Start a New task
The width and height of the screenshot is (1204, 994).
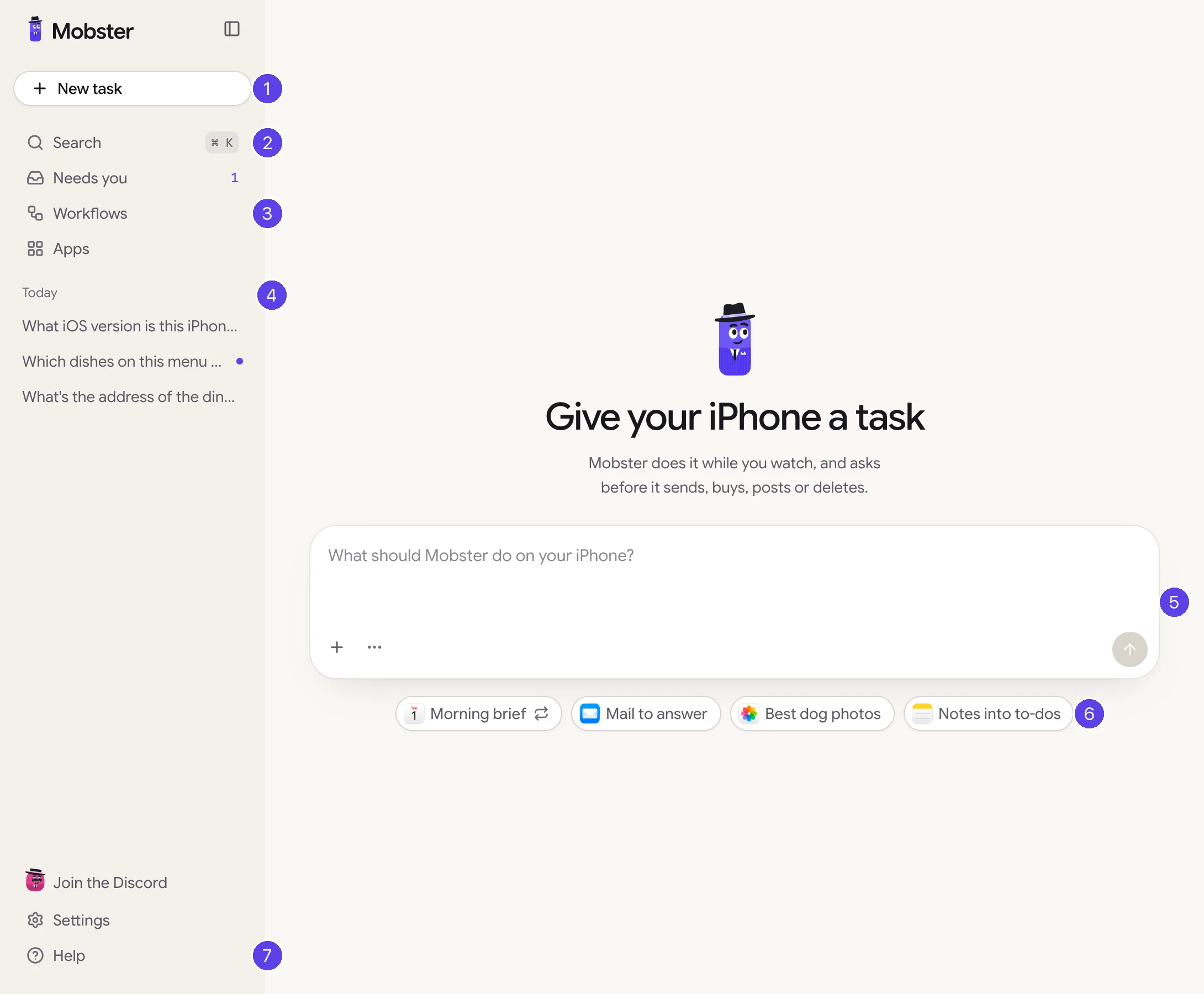[132, 88]
